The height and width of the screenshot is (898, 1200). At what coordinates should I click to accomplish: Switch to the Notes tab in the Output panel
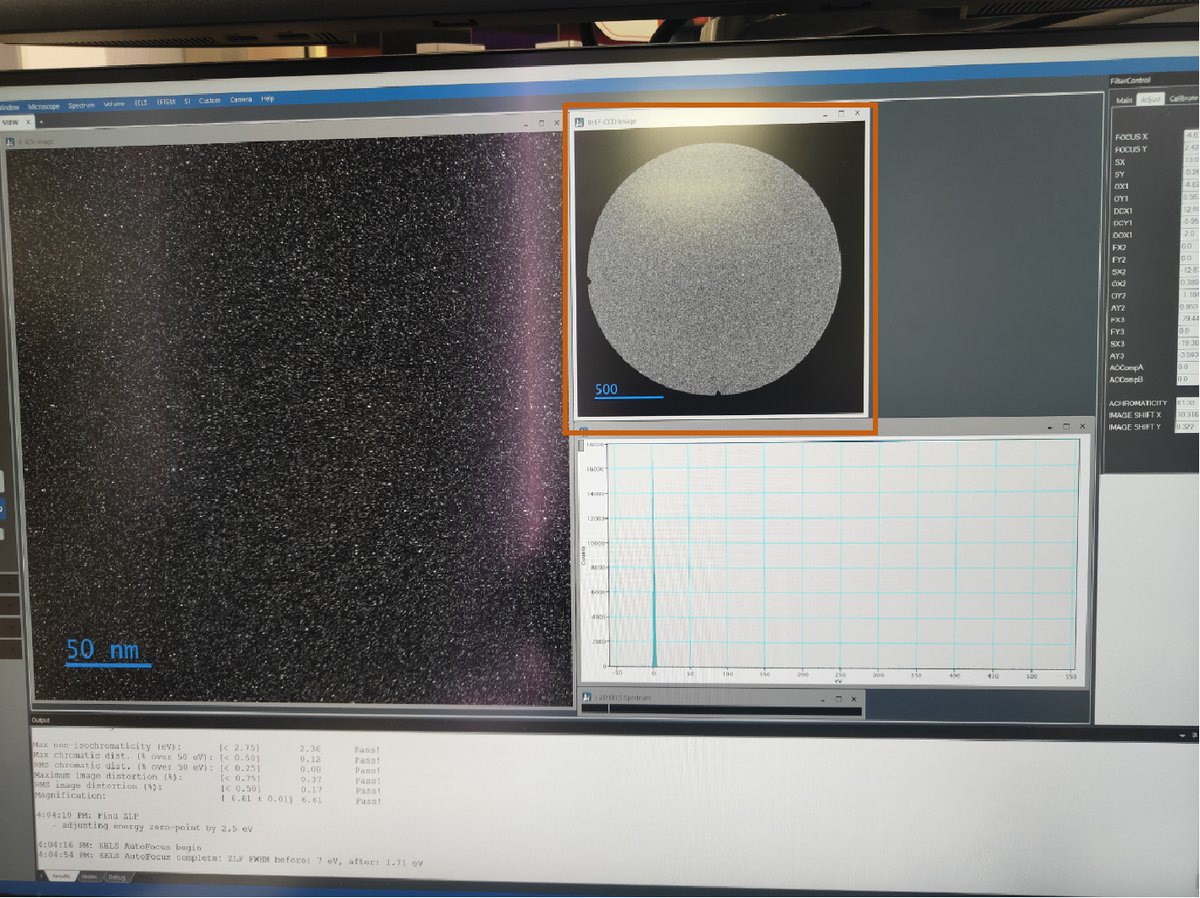[x=89, y=875]
